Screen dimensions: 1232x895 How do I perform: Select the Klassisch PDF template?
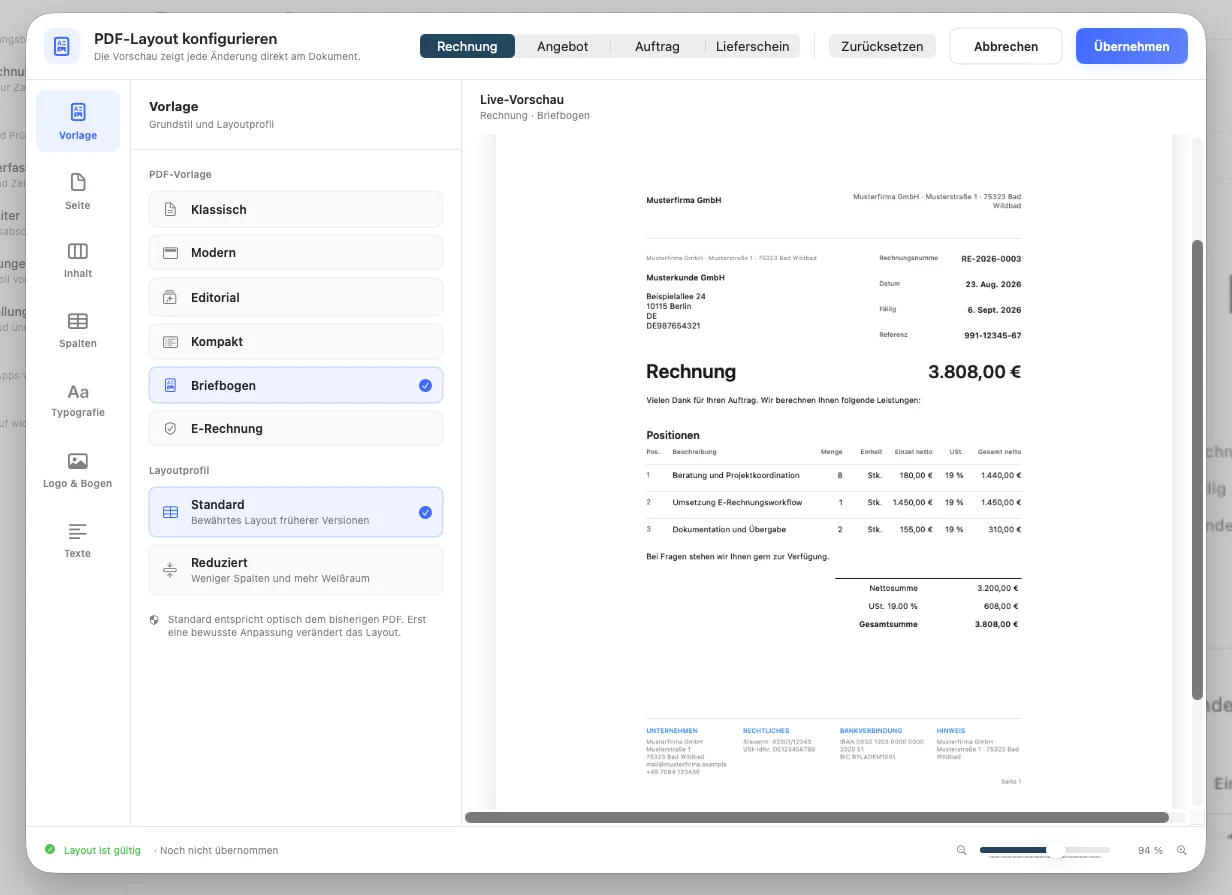(x=296, y=210)
